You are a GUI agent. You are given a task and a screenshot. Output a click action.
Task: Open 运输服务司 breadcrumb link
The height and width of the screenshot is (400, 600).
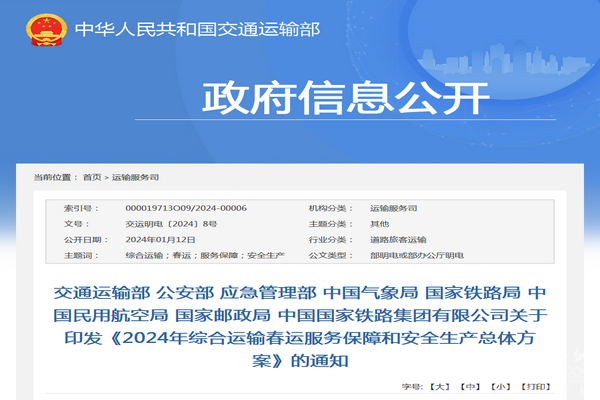click(x=135, y=177)
